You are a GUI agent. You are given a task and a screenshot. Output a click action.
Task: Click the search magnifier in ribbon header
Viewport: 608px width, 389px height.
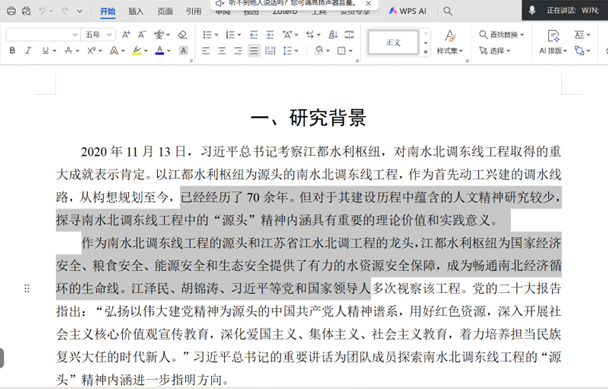(x=447, y=11)
